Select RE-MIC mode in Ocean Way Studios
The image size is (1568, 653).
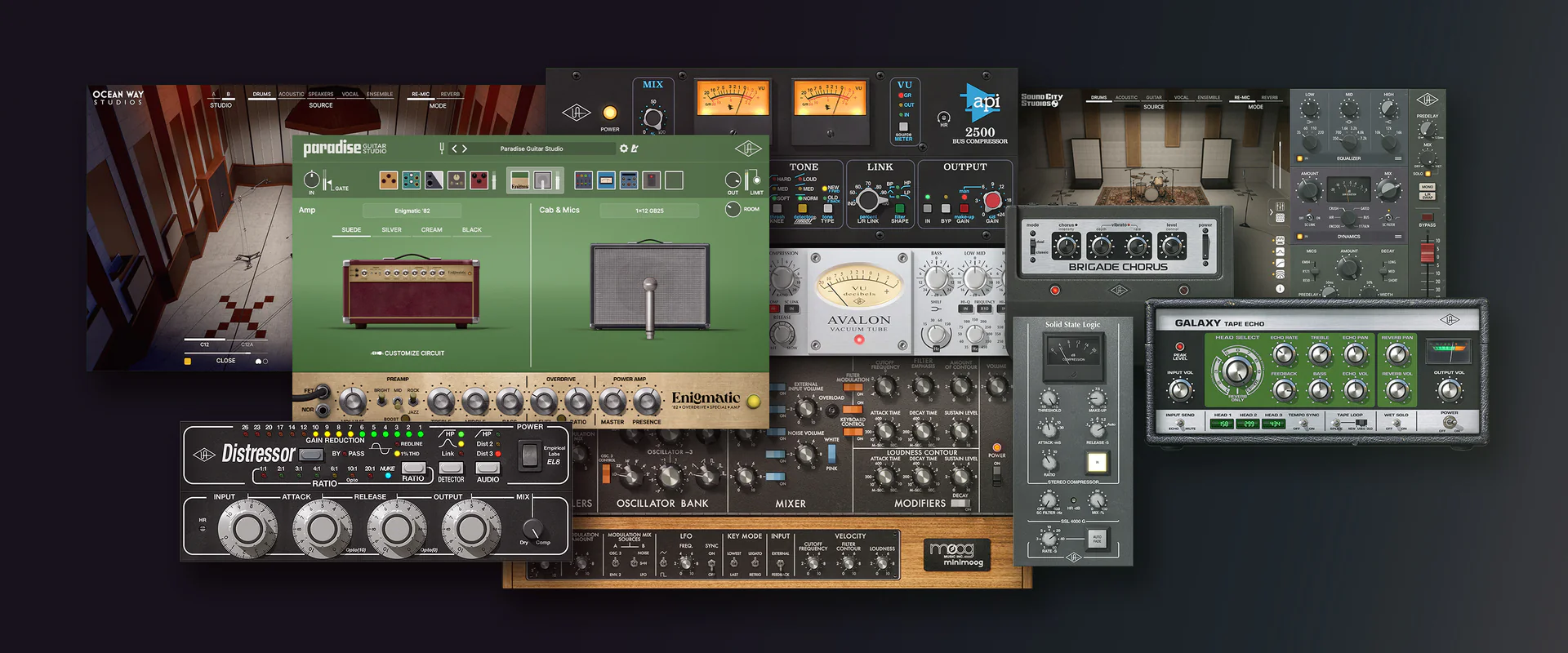point(421,95)
